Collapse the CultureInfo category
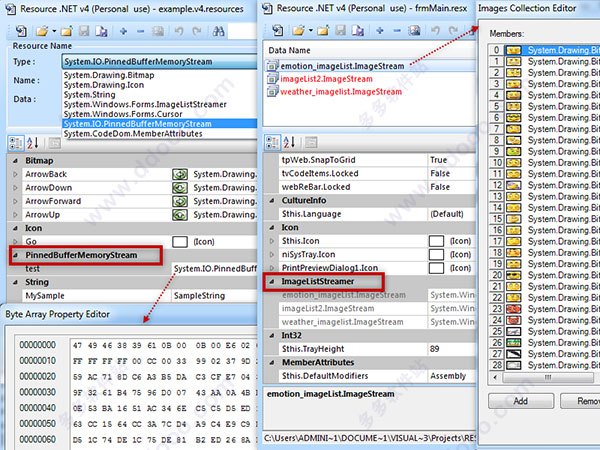The image size is (600, 450). 272,201
